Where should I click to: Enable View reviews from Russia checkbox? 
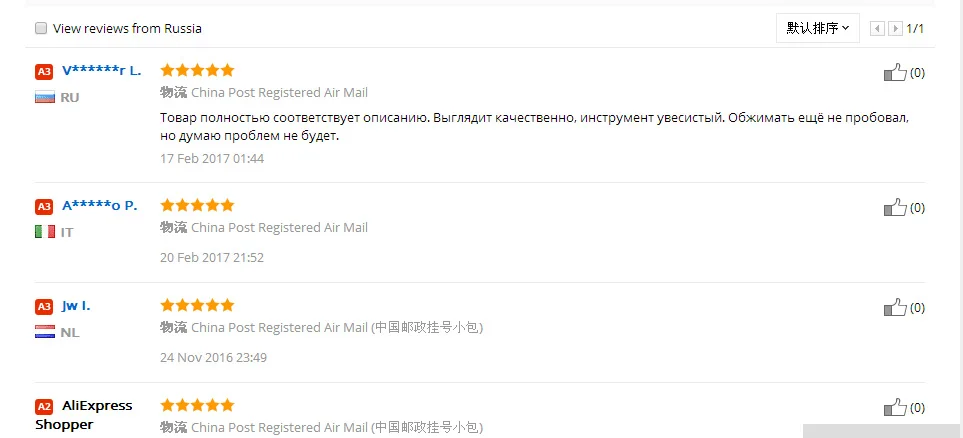(x=41, y=28)
